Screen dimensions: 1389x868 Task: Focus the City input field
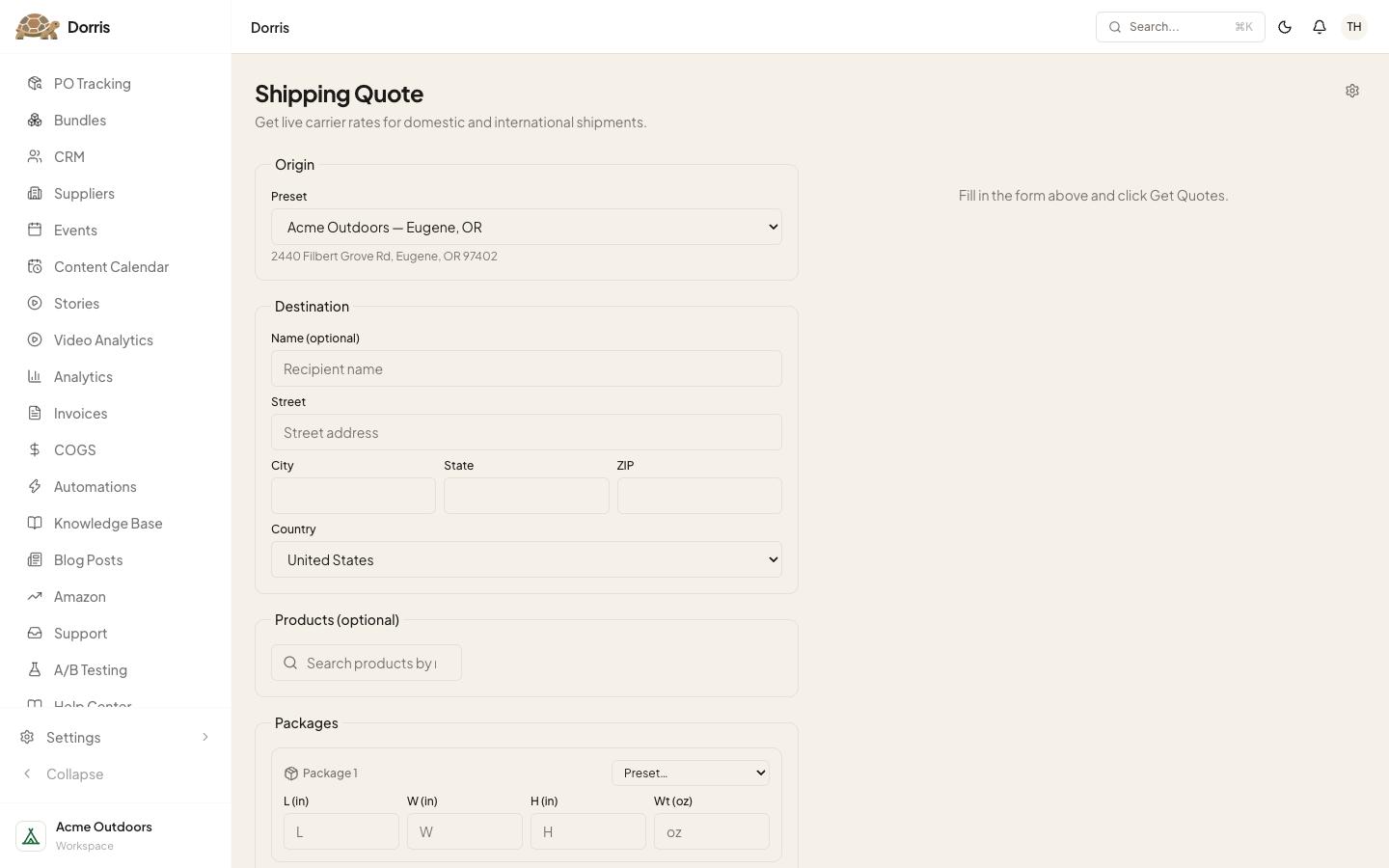[353, 496]
